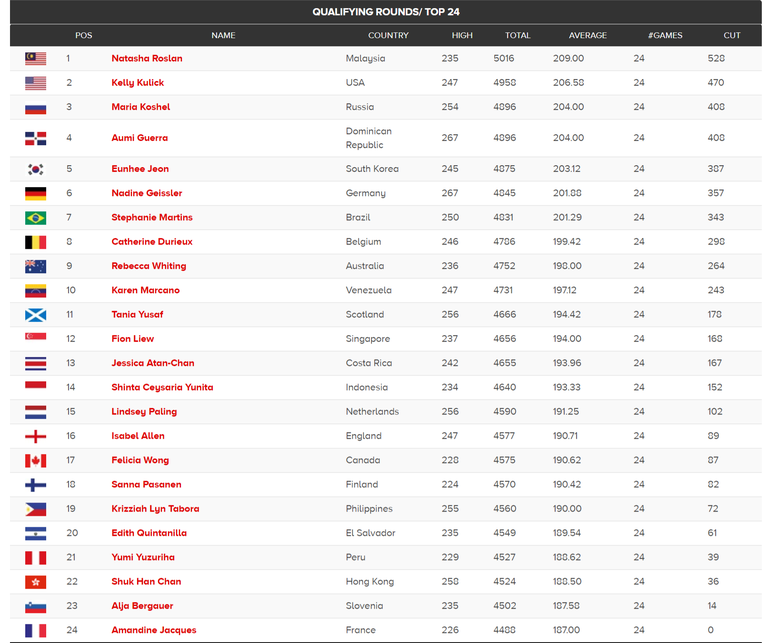
Task: Click the HIGH column header
Action: coord(462,35)
